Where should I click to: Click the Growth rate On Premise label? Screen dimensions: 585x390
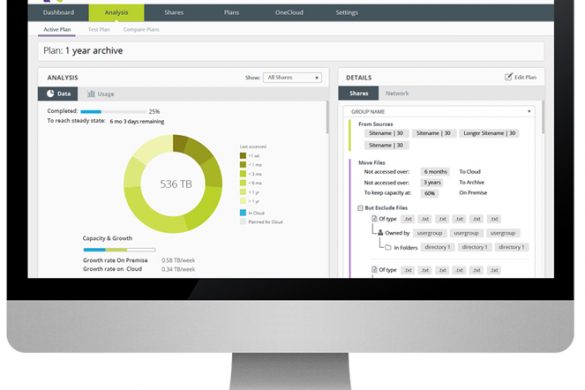[x=115, y=260]
